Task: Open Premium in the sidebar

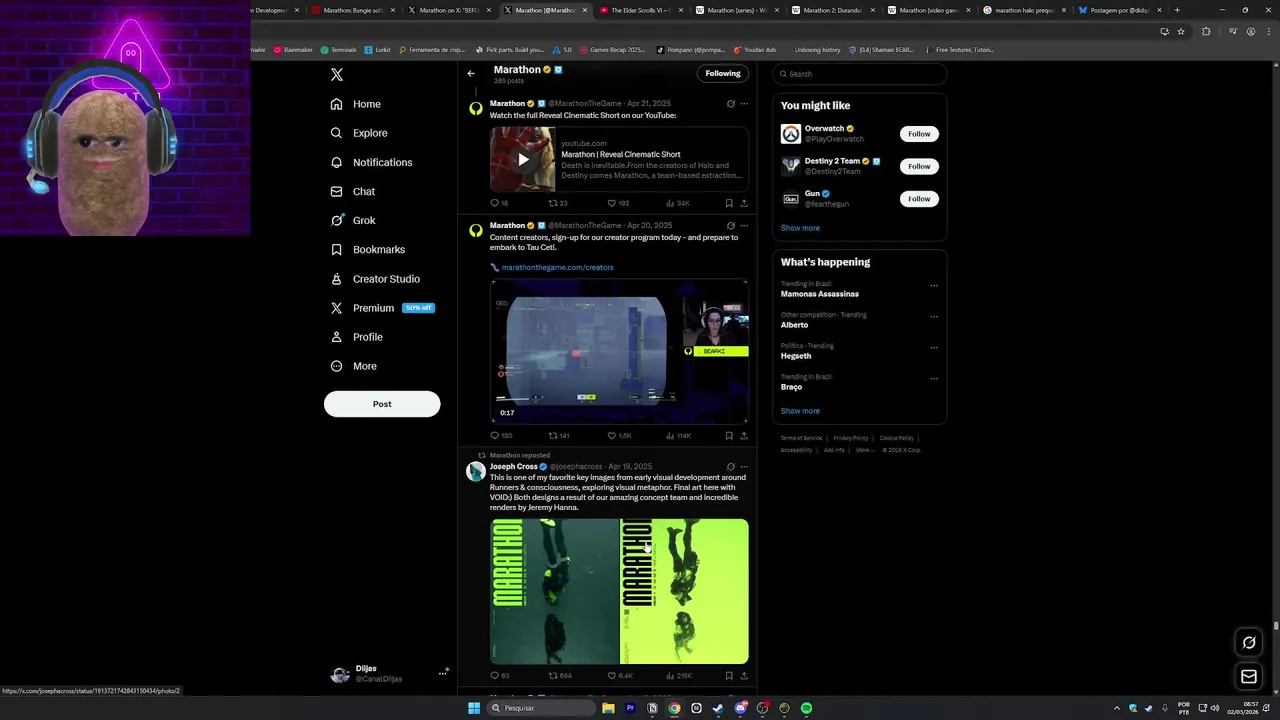Action: pos(381,308)
